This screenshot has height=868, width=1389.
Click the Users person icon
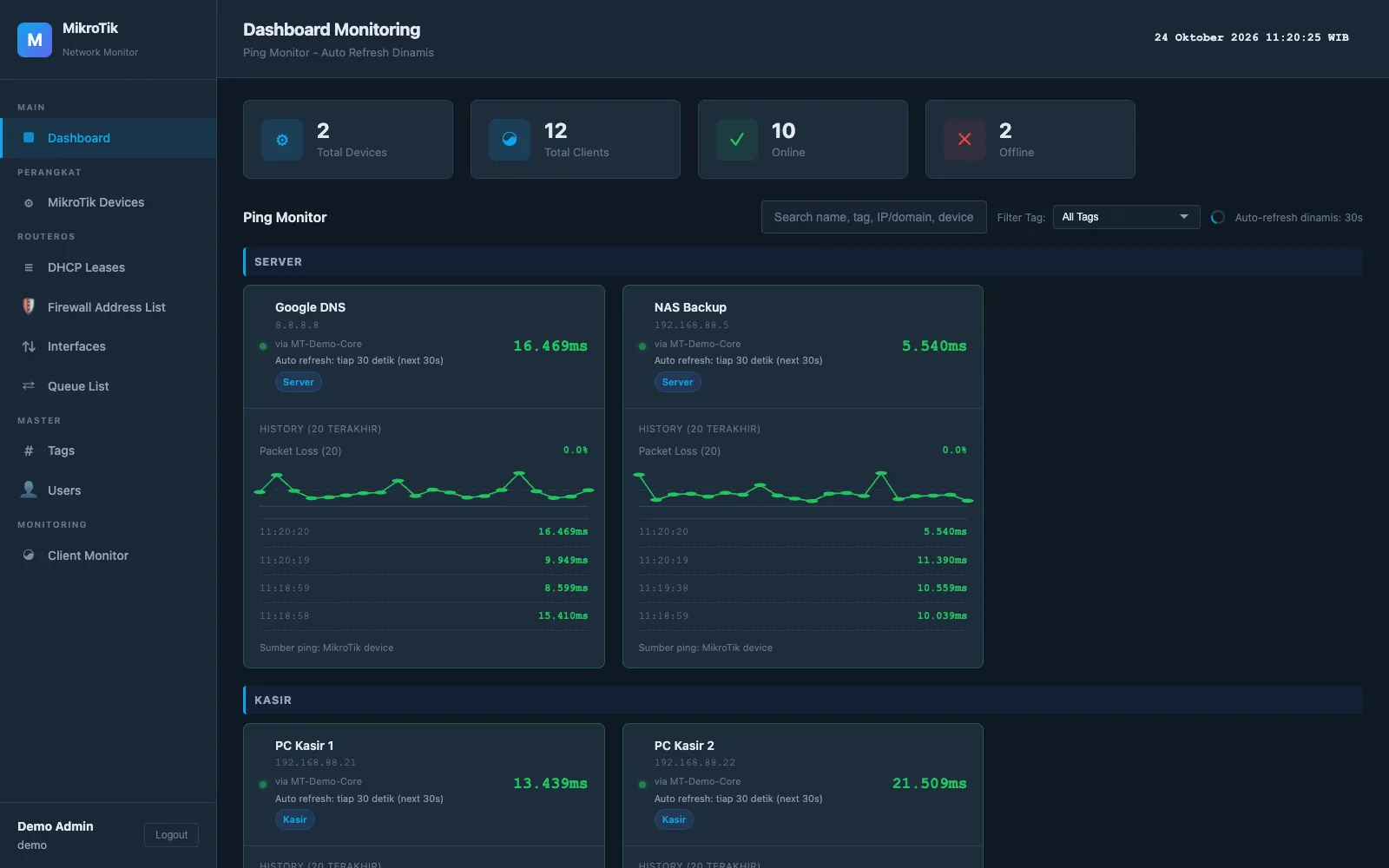click(29, 490)
